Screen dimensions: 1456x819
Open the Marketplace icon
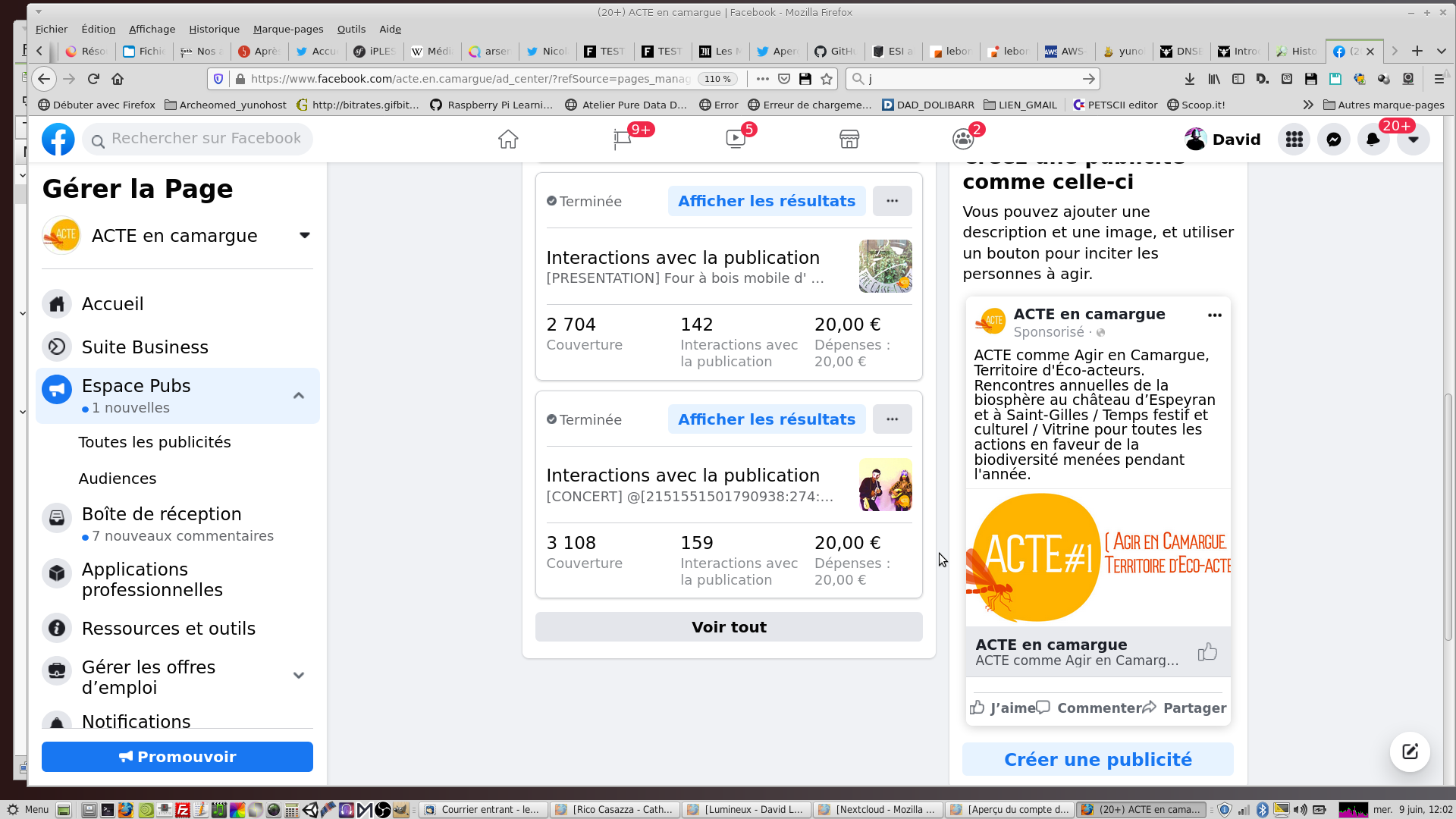[x=849, y=140]
